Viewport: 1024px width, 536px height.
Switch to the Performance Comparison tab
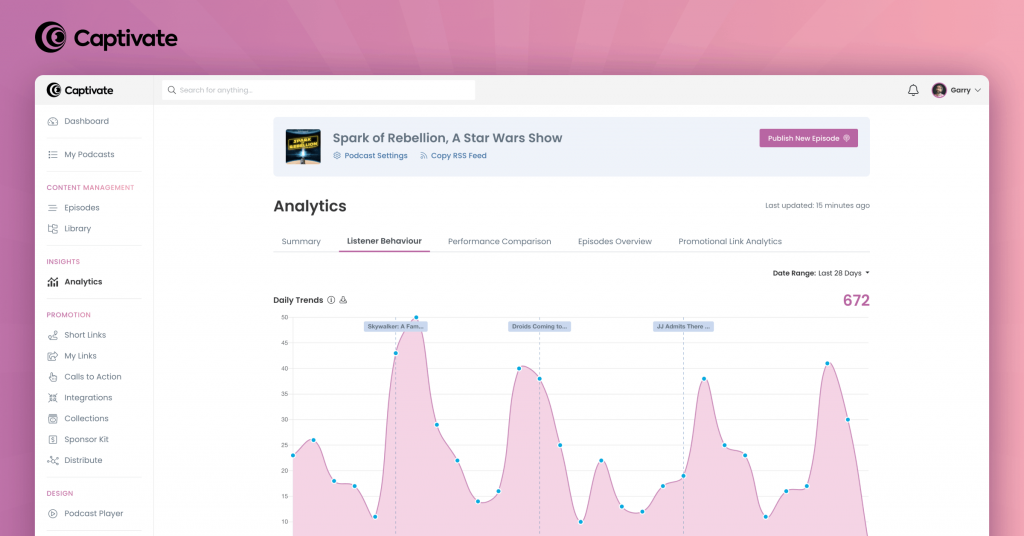499,242
